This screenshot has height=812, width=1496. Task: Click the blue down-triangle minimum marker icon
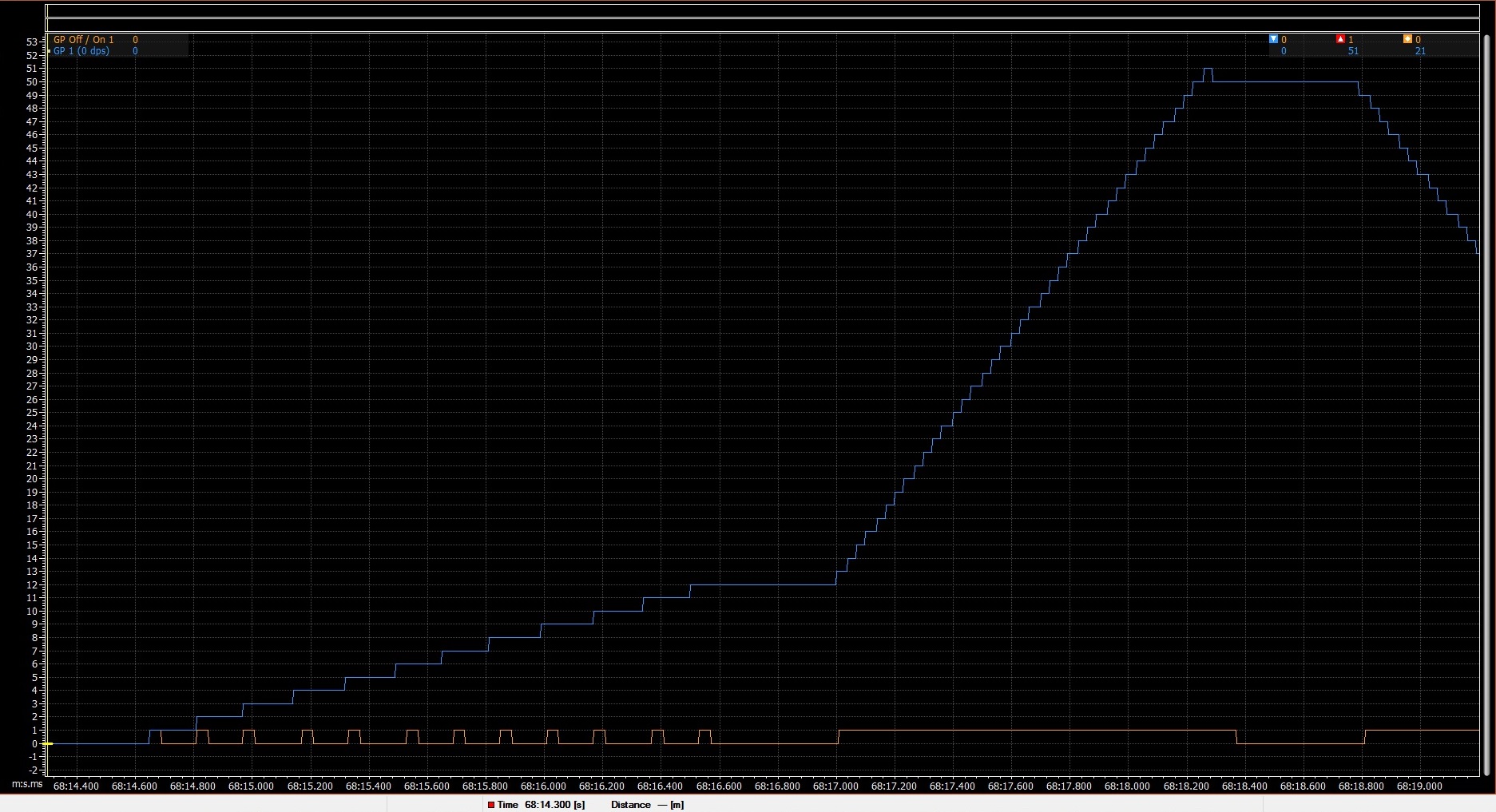coord(1273,39)
